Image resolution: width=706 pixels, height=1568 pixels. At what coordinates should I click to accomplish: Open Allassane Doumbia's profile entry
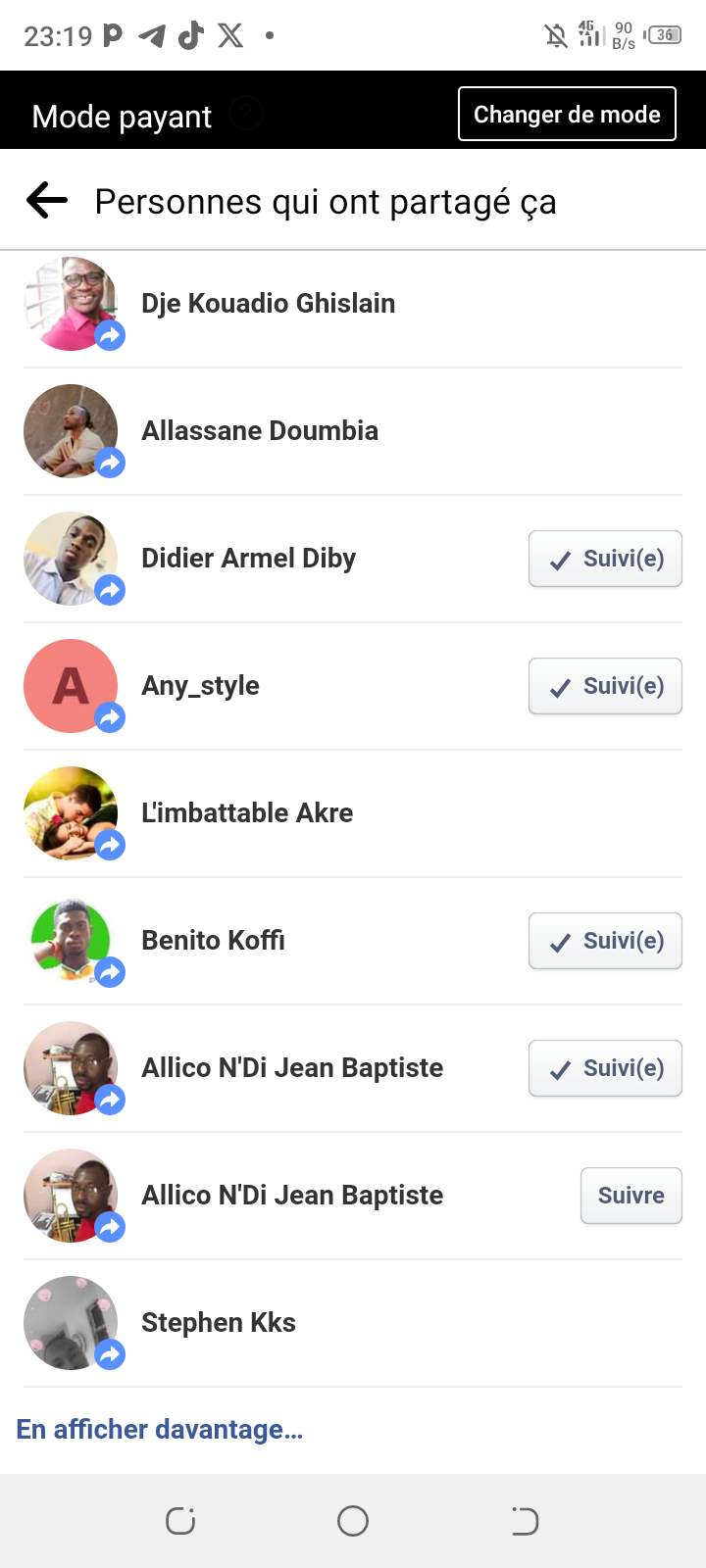coord(260,431)
